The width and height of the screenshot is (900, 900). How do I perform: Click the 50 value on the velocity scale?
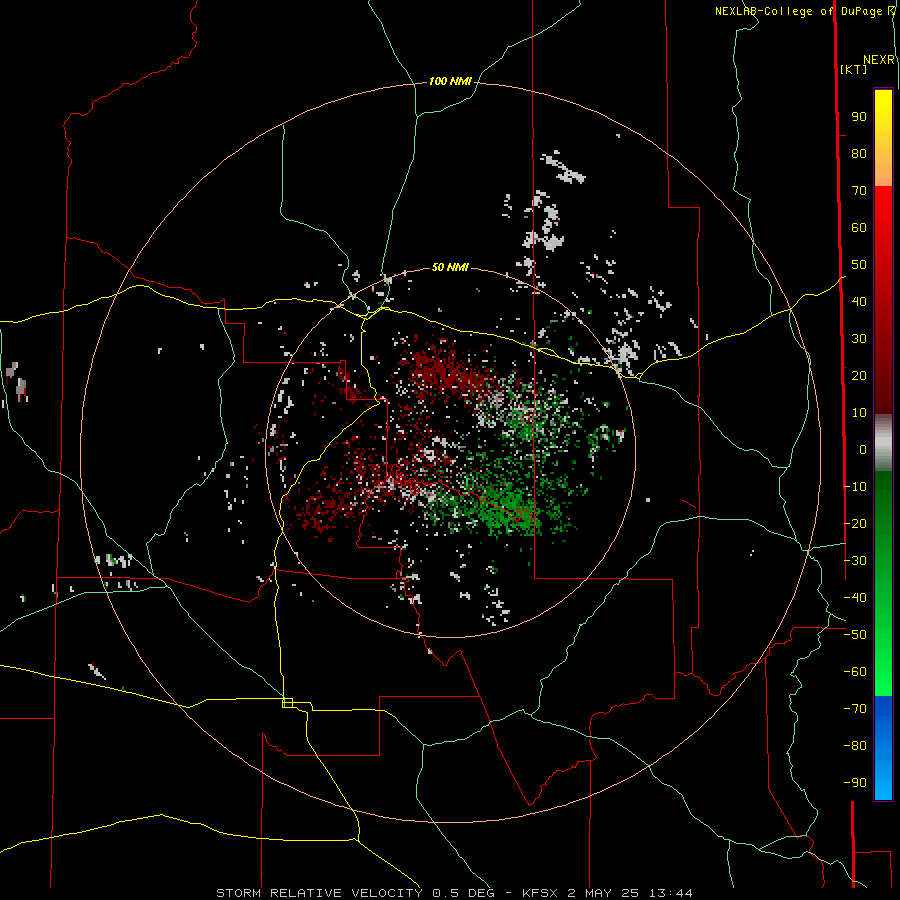859,265
